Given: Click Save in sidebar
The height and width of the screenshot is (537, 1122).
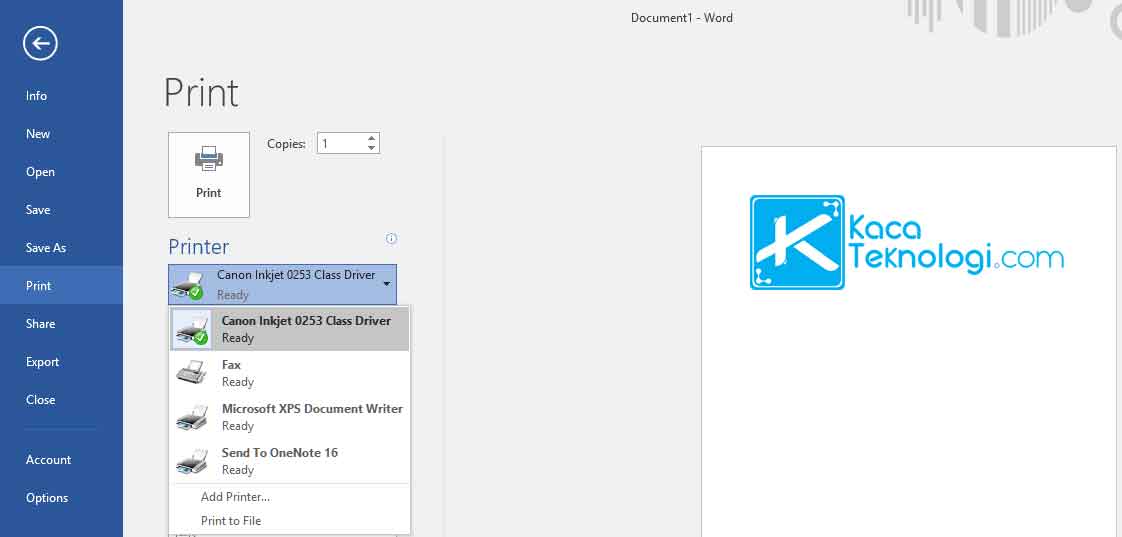Looking at the screenshot, I should click(38, 210).
